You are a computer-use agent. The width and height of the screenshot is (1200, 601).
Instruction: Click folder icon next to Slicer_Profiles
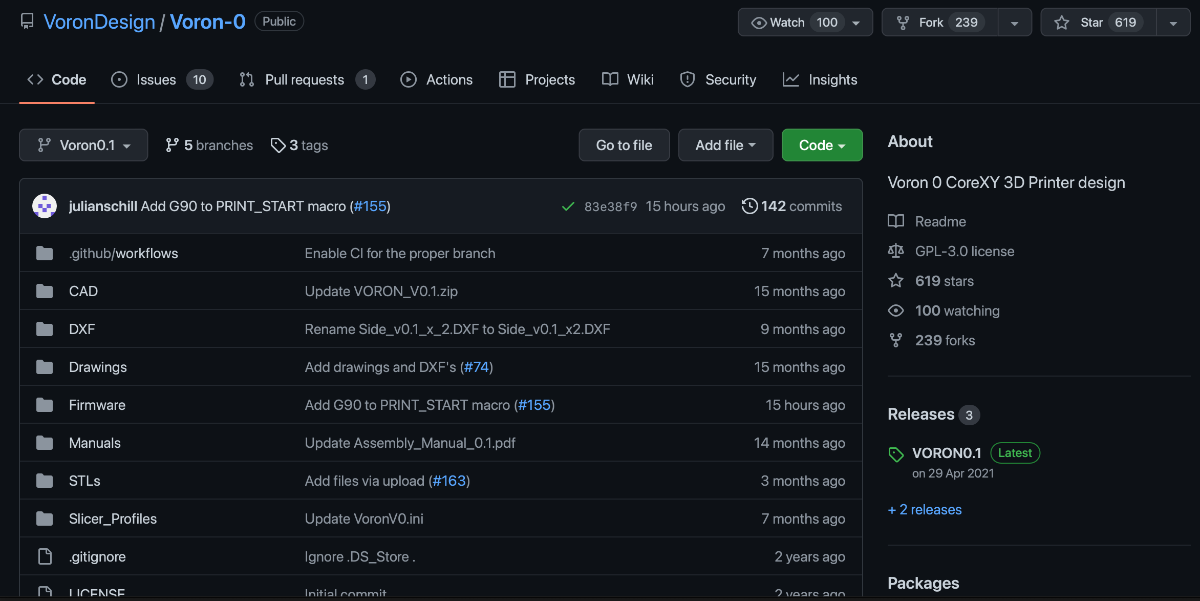pyautogui.click(x=44, y=519)
